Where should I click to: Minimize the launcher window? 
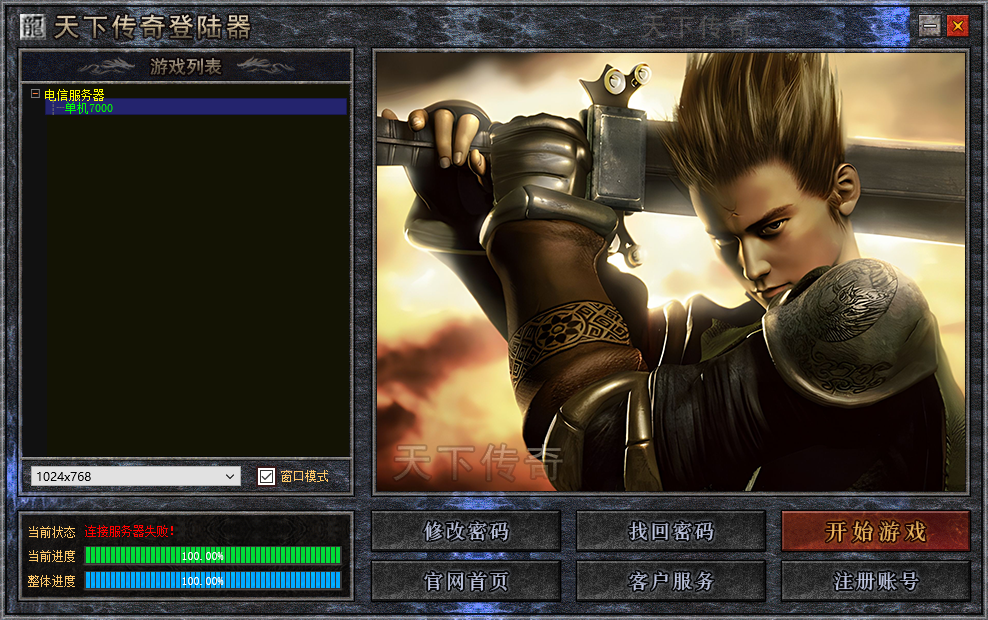(x=929, y=25)
